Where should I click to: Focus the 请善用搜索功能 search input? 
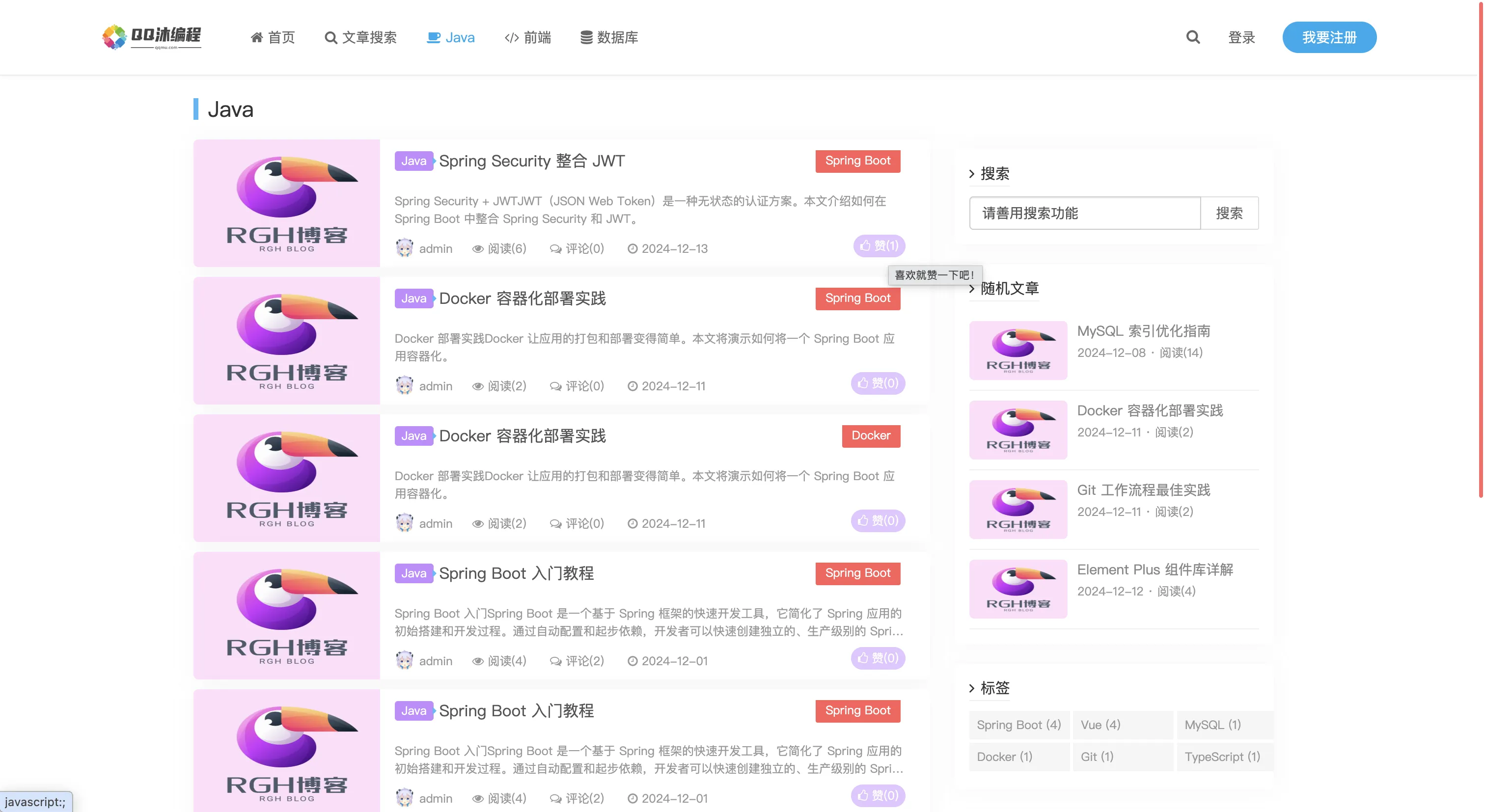[x=1085, y=213]
